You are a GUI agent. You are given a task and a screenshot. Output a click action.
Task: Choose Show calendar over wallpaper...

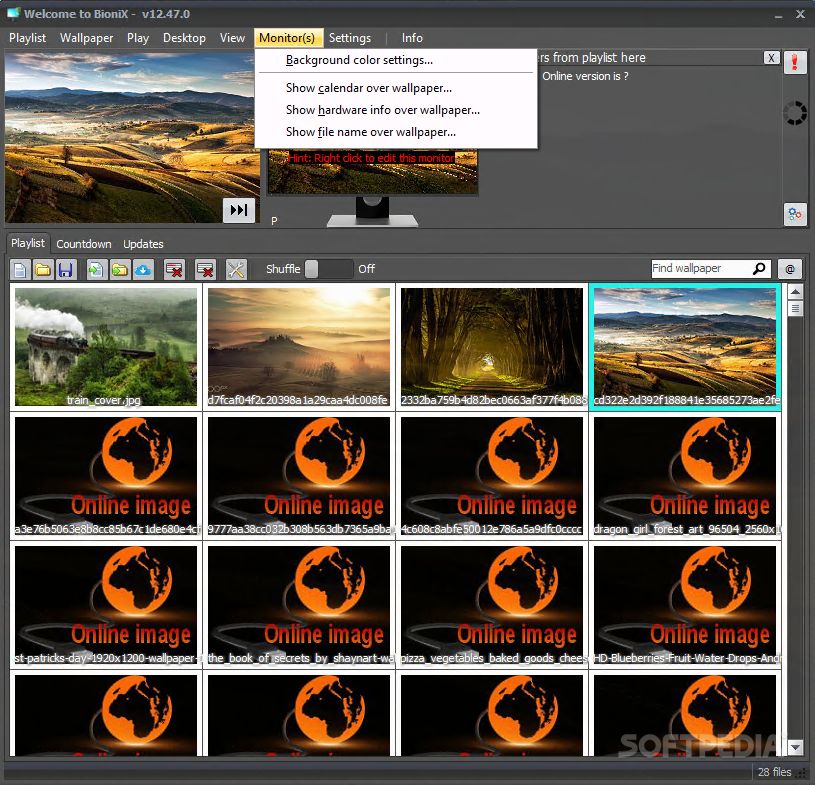coord(396,88)
